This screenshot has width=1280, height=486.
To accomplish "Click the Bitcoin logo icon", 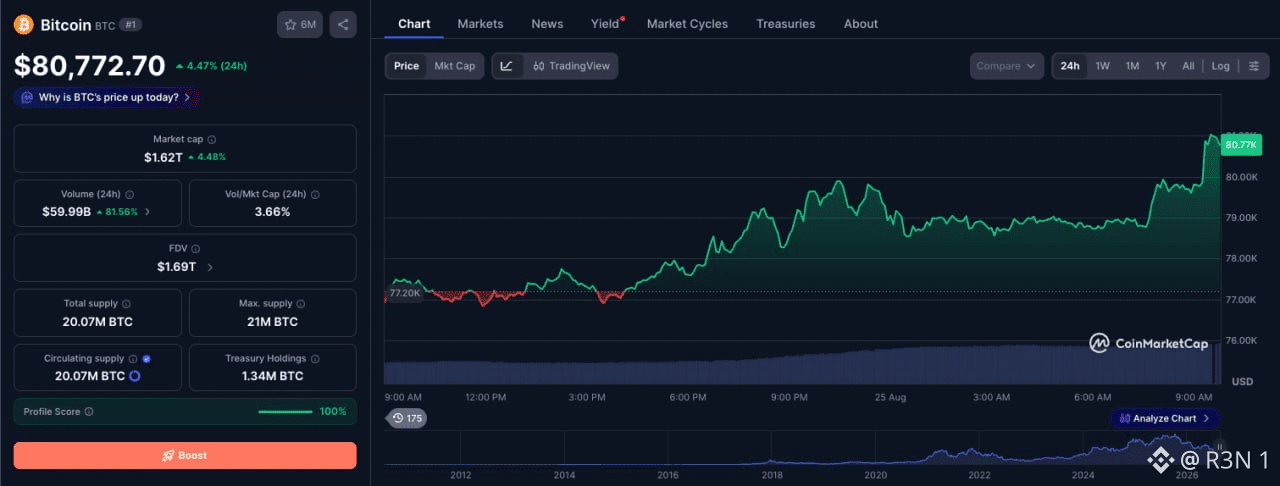I will [24, 25].
